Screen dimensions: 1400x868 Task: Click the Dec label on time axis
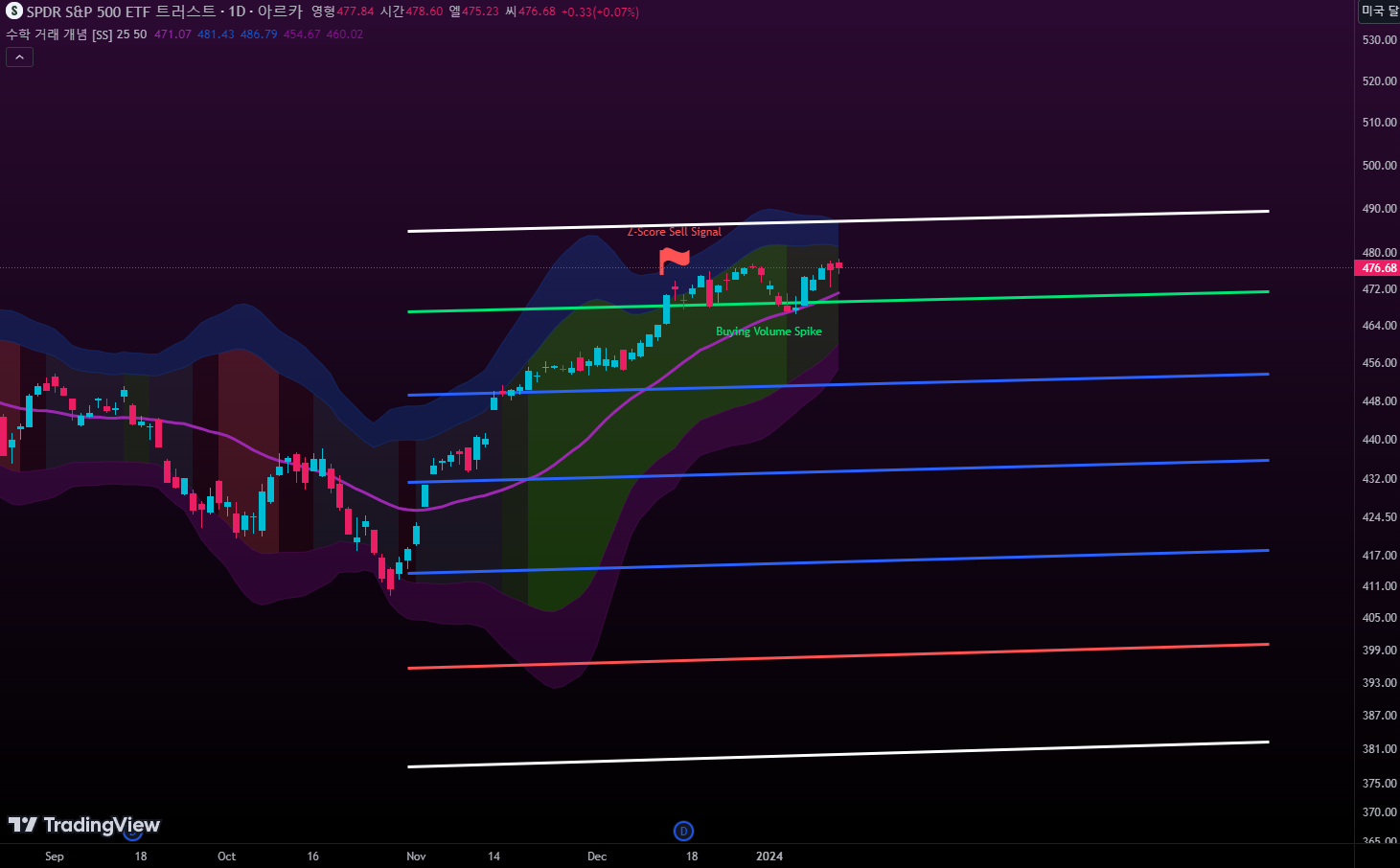pyautogui.click(x=597, y=857)
